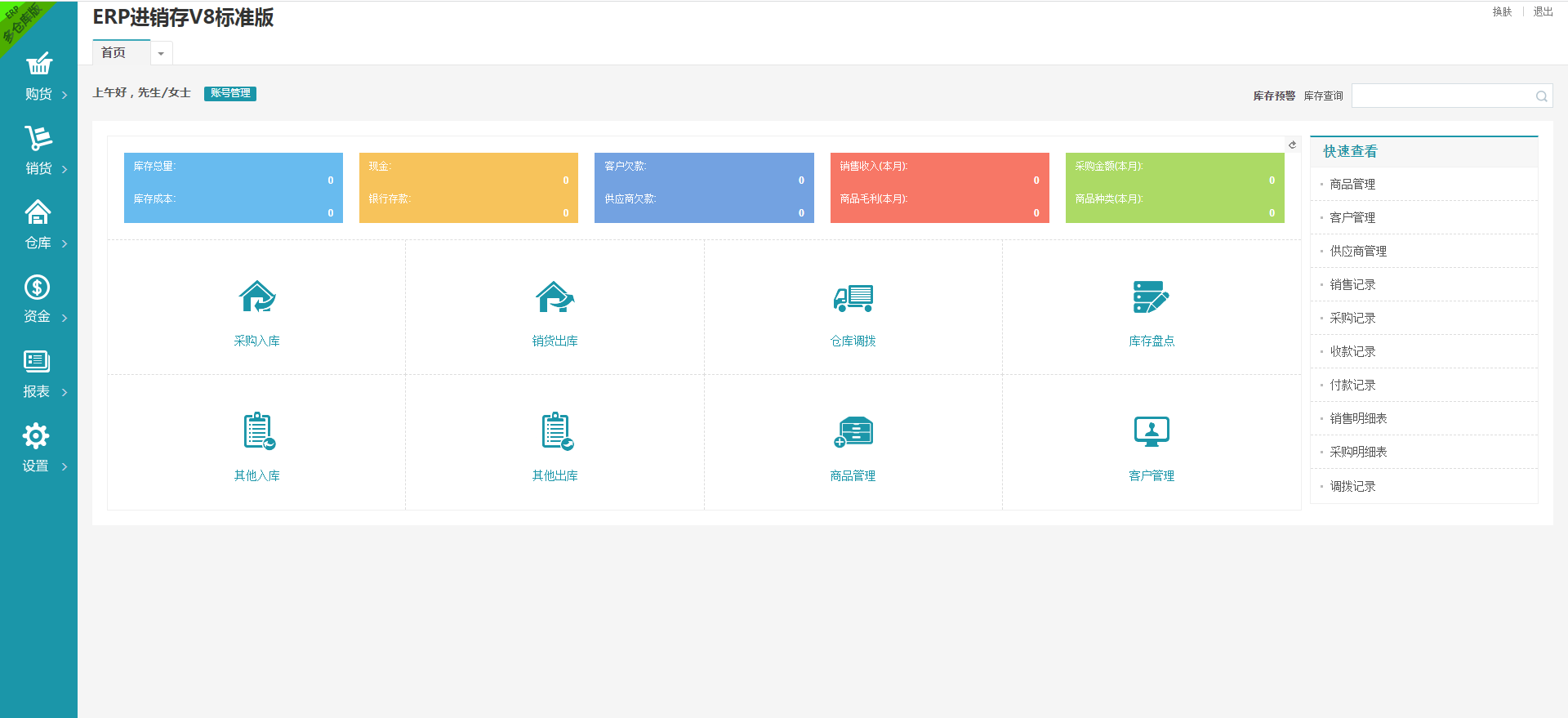Open the 采购入库 purchase stock-in icon
This screenshot has height=718, width=1568.
point(257,297)
